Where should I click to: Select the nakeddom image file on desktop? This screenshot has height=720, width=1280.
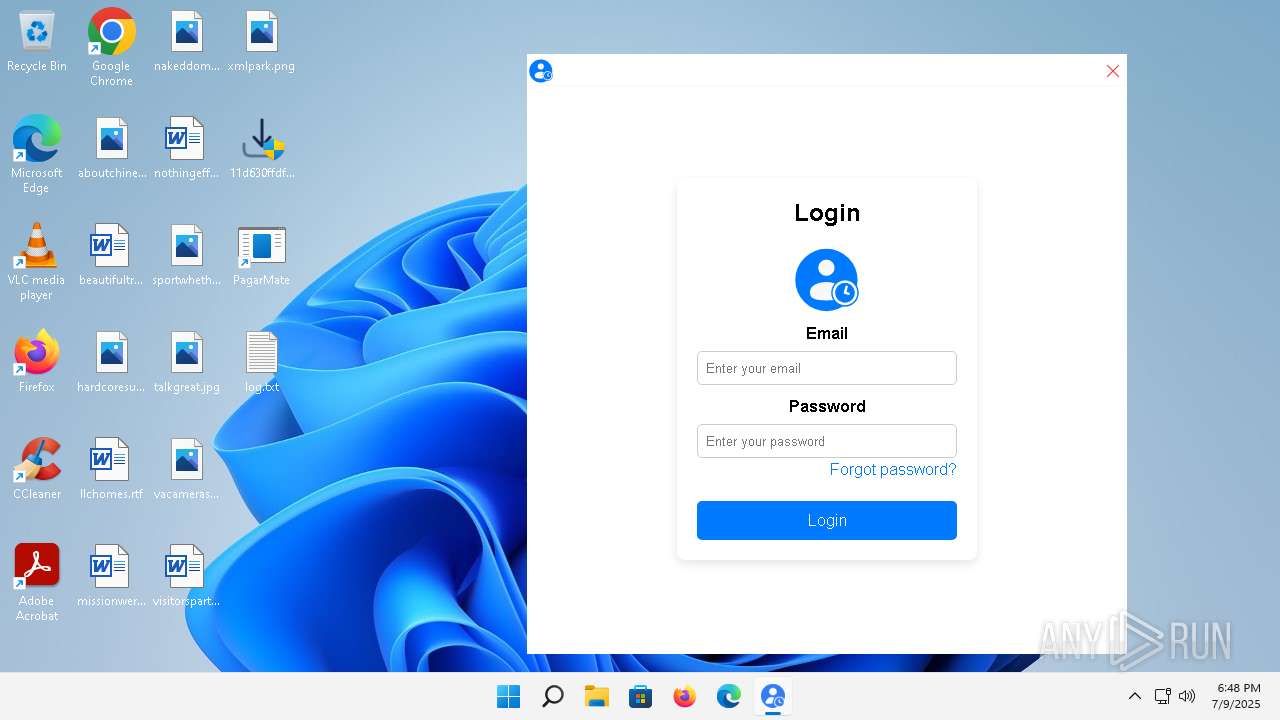coord(186,42)
